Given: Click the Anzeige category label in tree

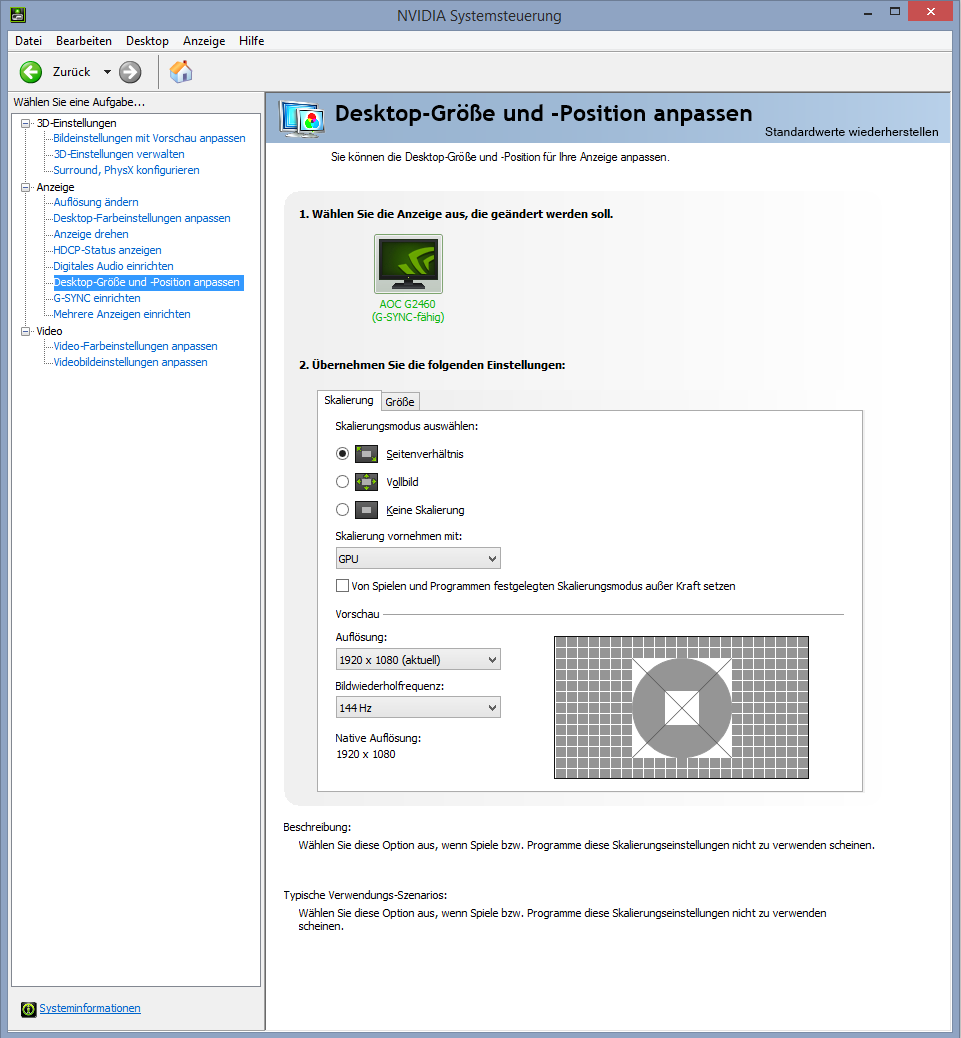Looking at the screenshot, I should 56,187.
